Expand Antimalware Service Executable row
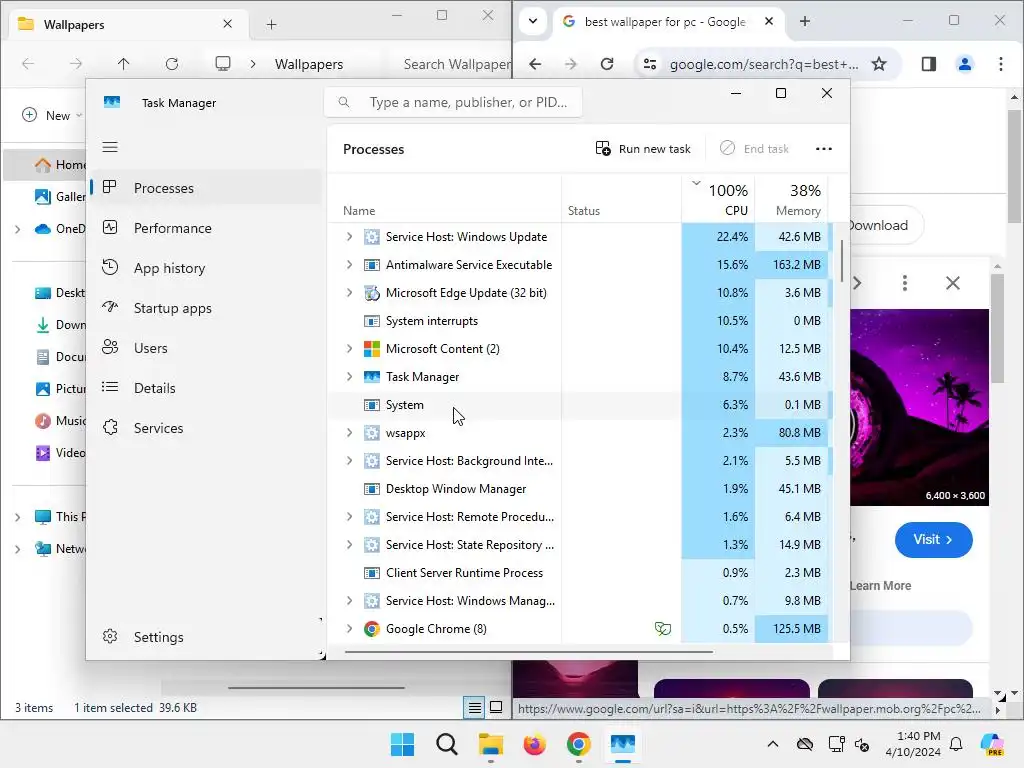Screen dimensions: 1024x768 point(349,264)
